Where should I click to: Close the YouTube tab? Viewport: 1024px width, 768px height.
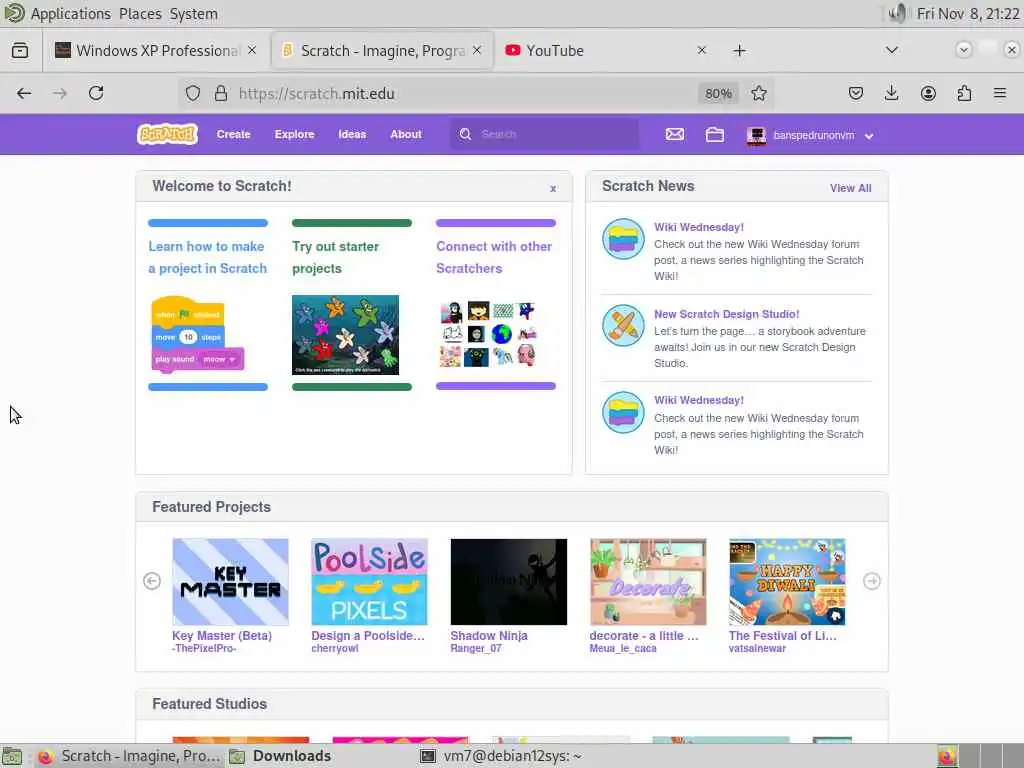coord(701,50)
